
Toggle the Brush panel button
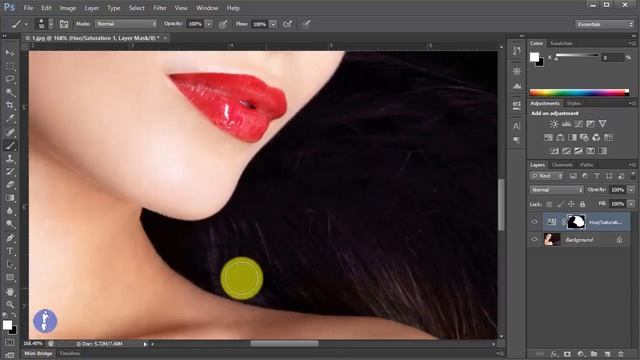(x=64, y=24)
